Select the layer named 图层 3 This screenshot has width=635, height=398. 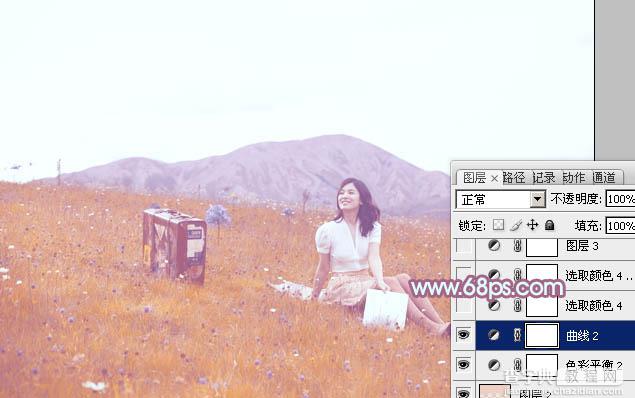point(582,246)
